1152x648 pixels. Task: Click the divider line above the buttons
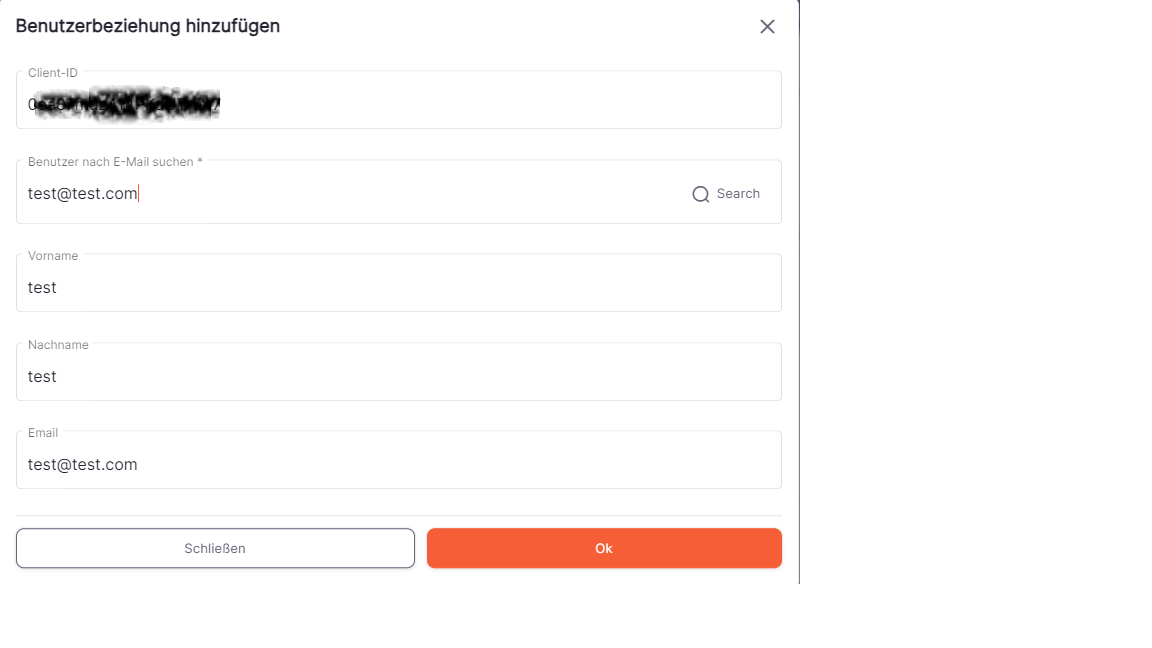pos(399,516)
